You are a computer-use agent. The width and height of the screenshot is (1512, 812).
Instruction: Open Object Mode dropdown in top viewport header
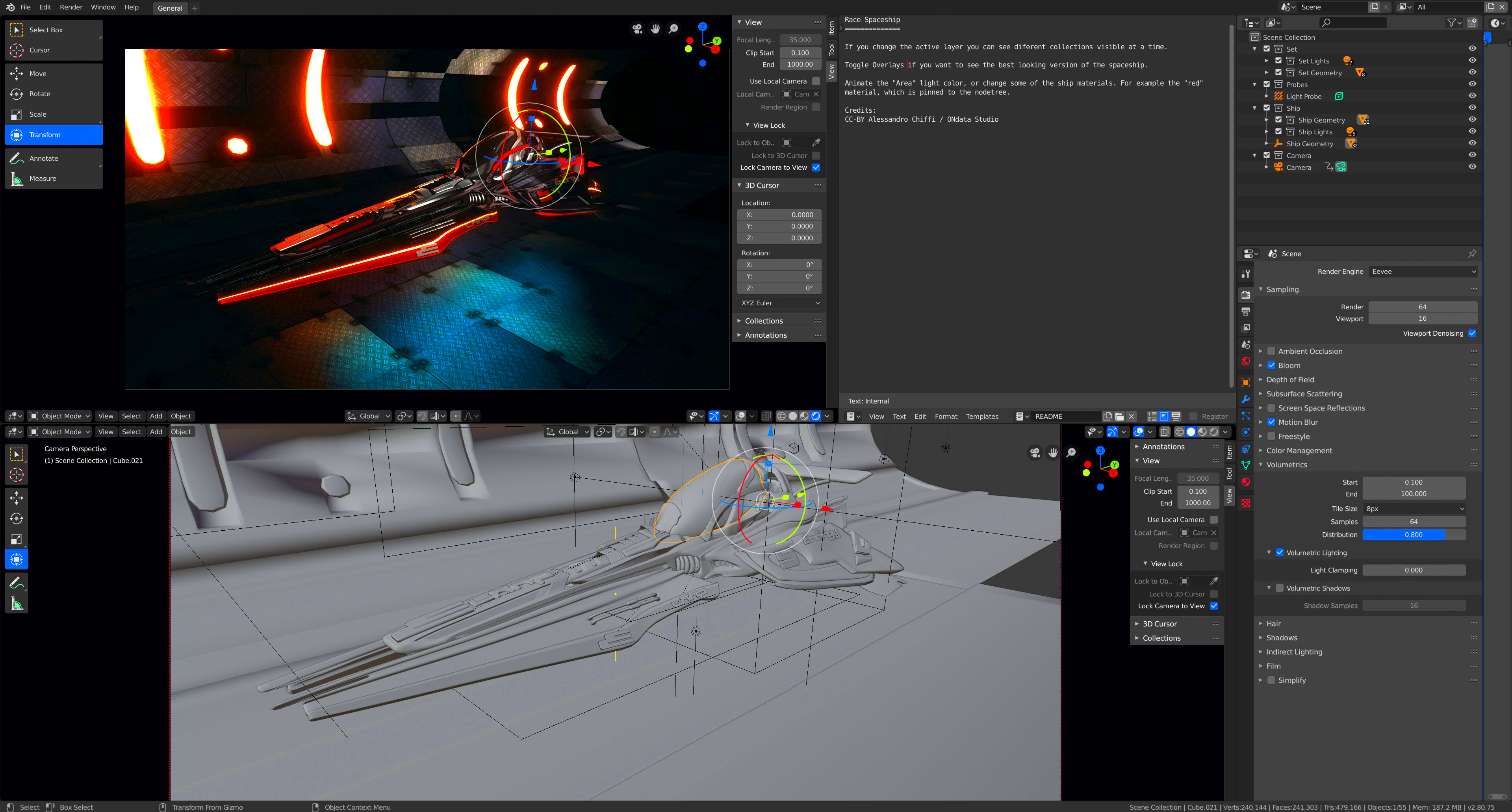tap(60, 416)
